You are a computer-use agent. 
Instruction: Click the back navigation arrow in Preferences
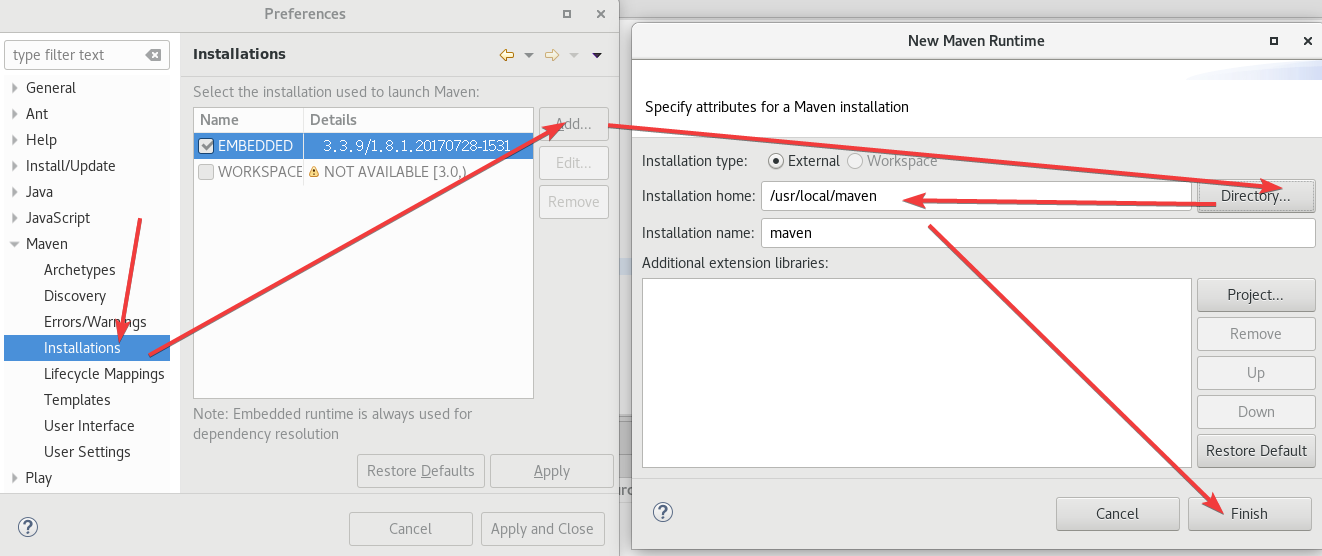(x=507, y=55)
